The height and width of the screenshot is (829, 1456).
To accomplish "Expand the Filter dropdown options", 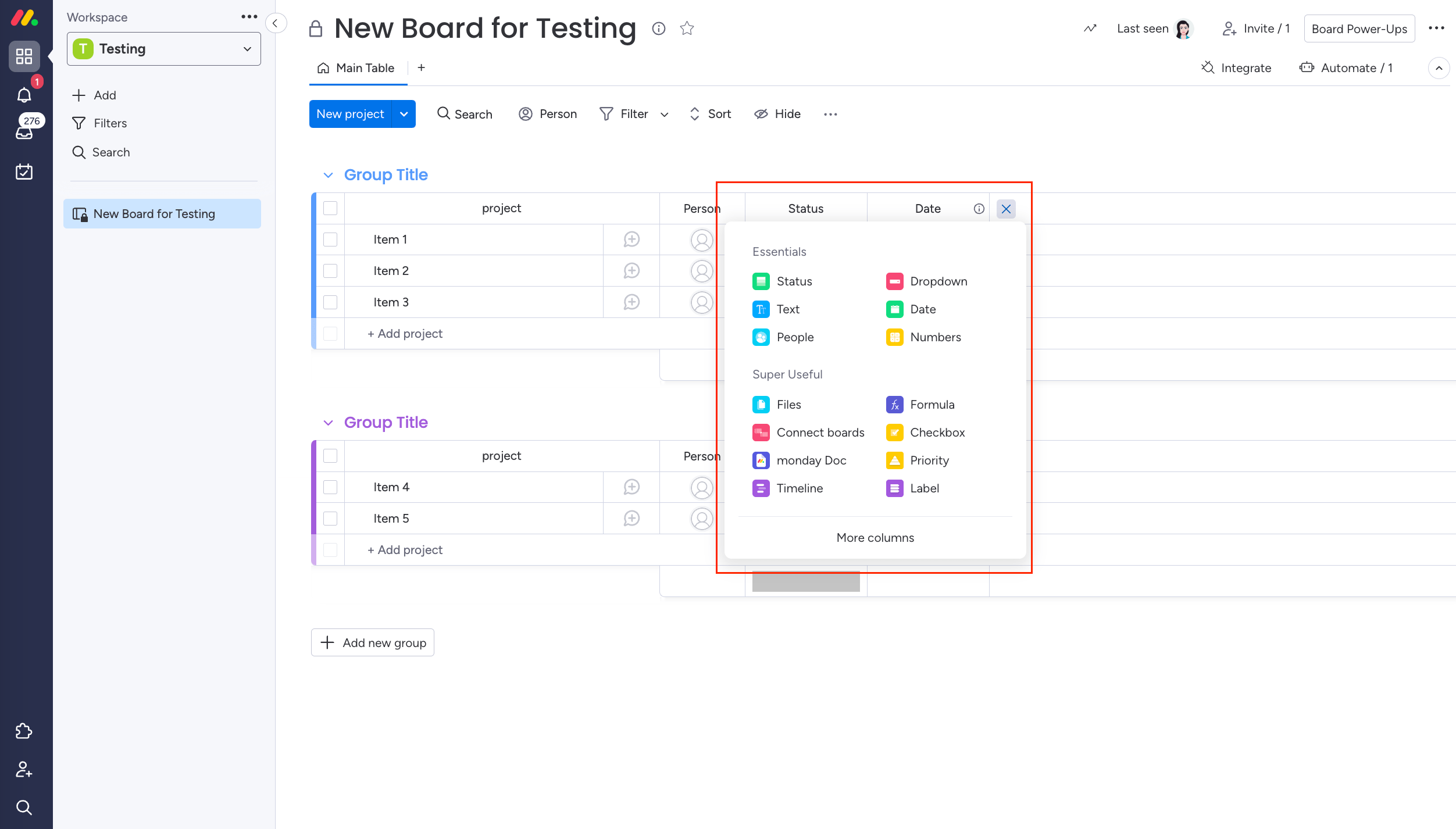I will [664, 113].
